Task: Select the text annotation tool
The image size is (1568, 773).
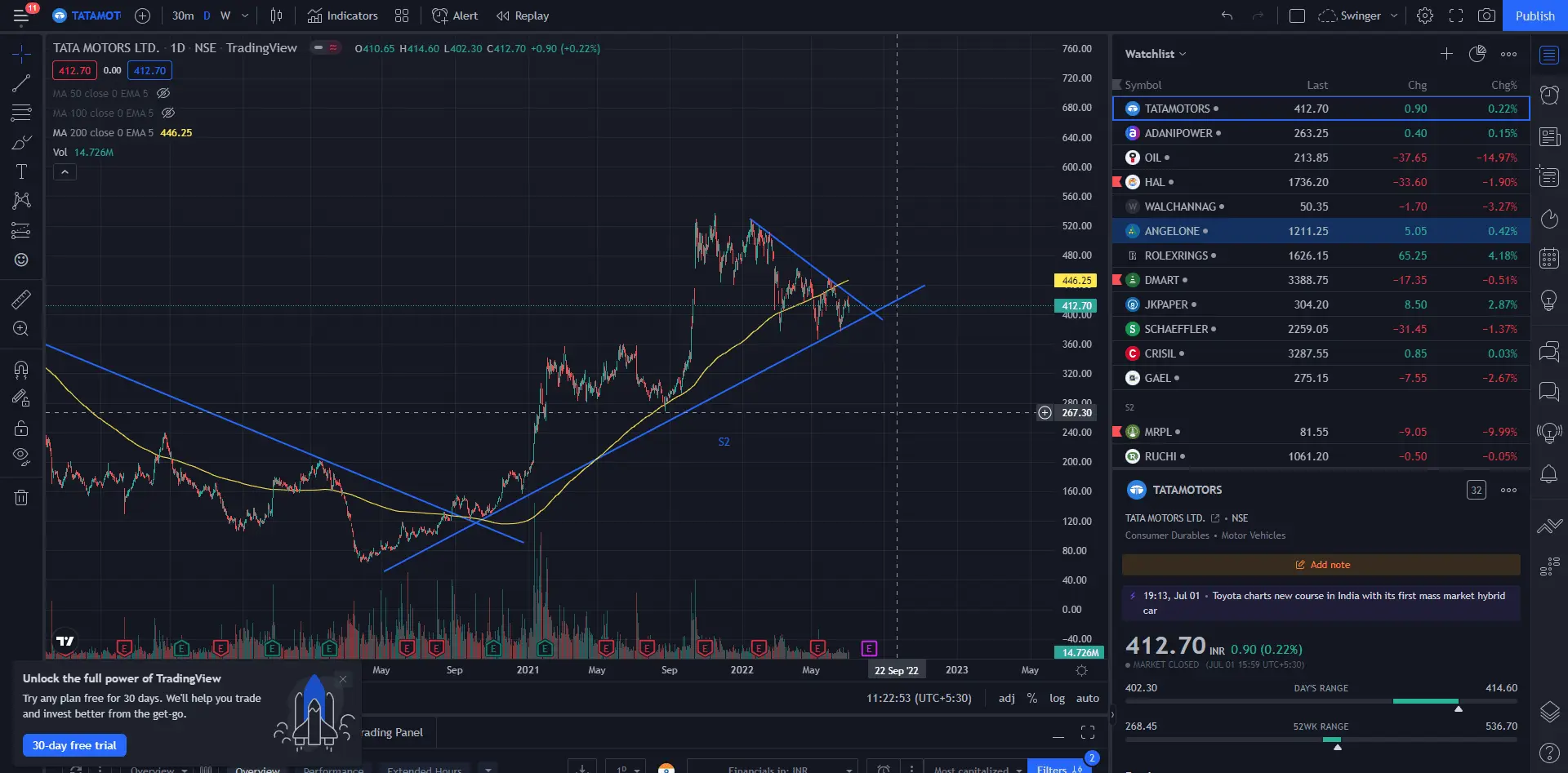Action: point(21,171)
